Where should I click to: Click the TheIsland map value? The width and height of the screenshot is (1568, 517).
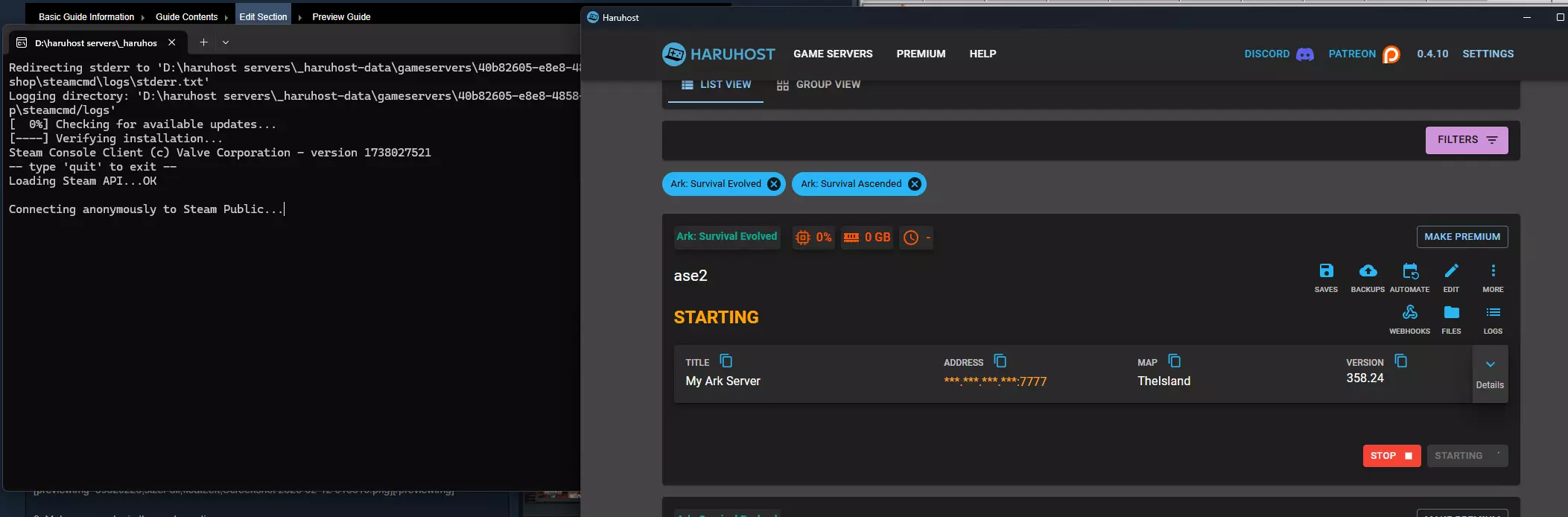[1164, 381]
